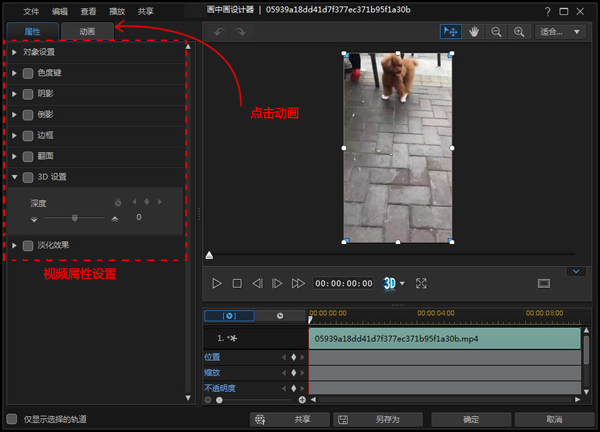Expand the 倒影 section arrow
The image size is (600, 432).
click(x=15, y=115)
